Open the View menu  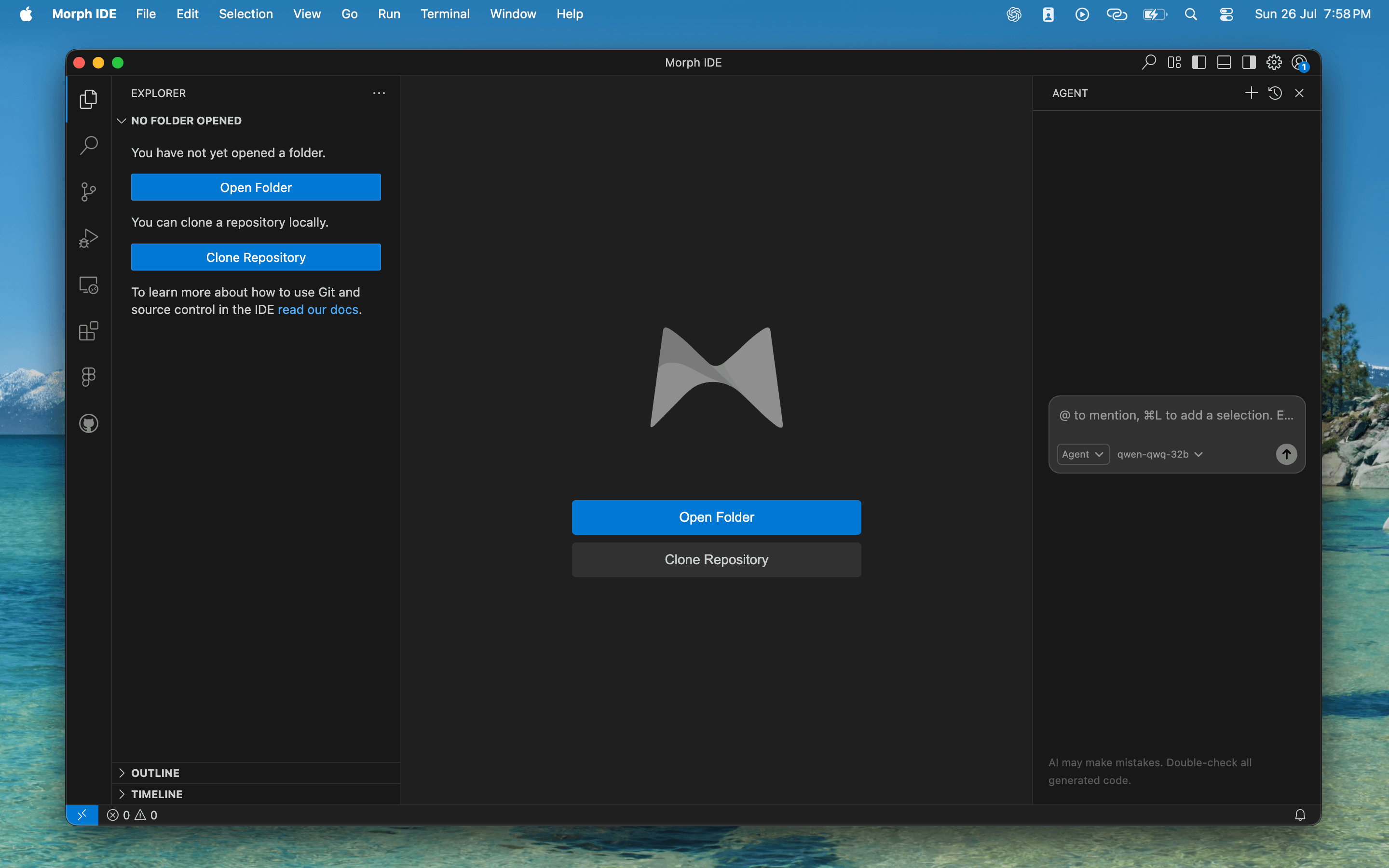point(307,14)
